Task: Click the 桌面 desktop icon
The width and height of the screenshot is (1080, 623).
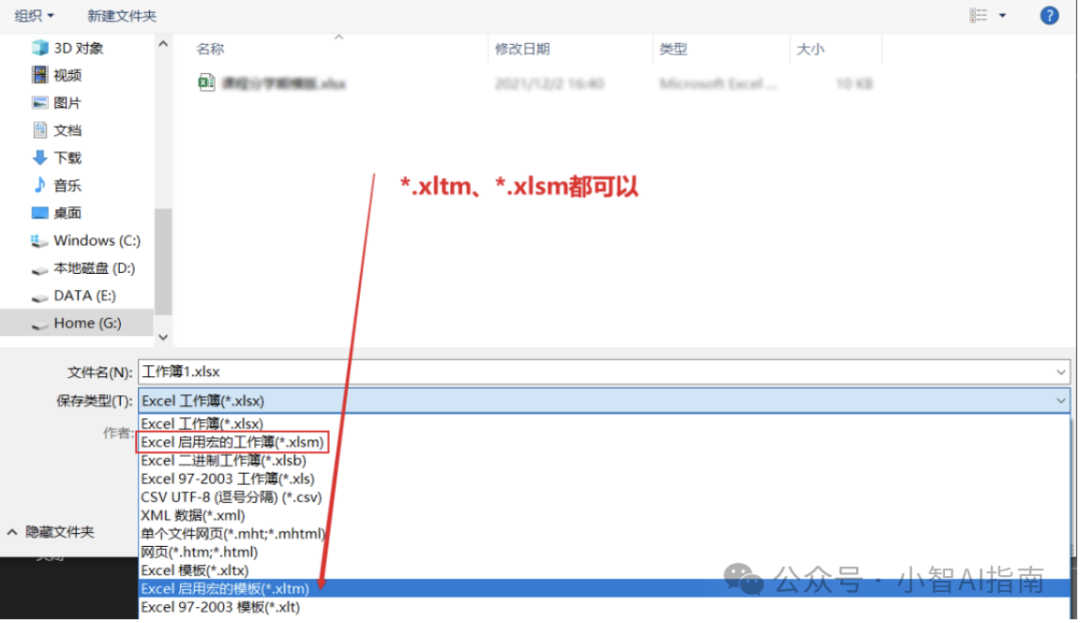Action: 40,213
